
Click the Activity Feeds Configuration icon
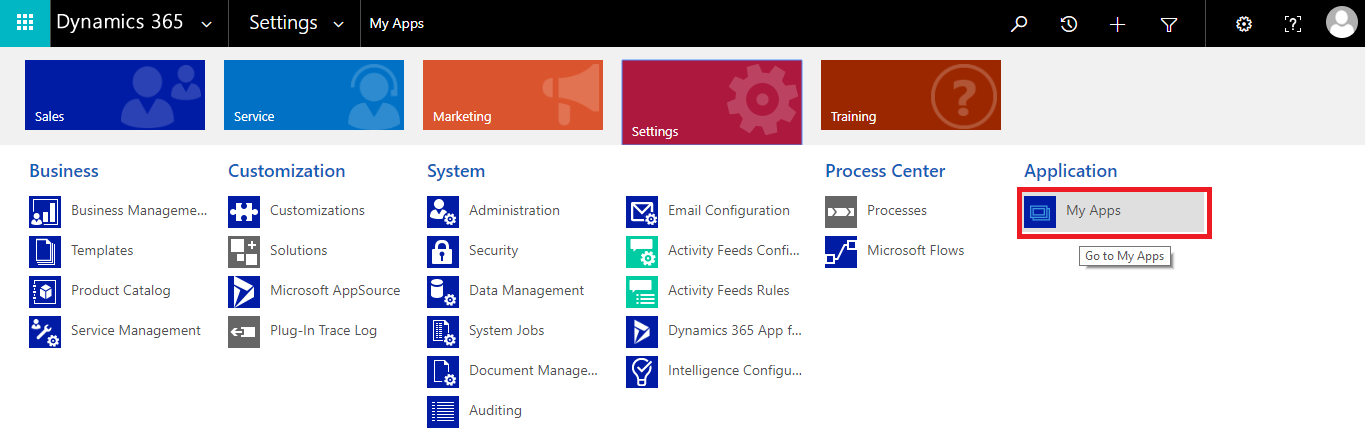pyautogui.click(x=642, y=251)
